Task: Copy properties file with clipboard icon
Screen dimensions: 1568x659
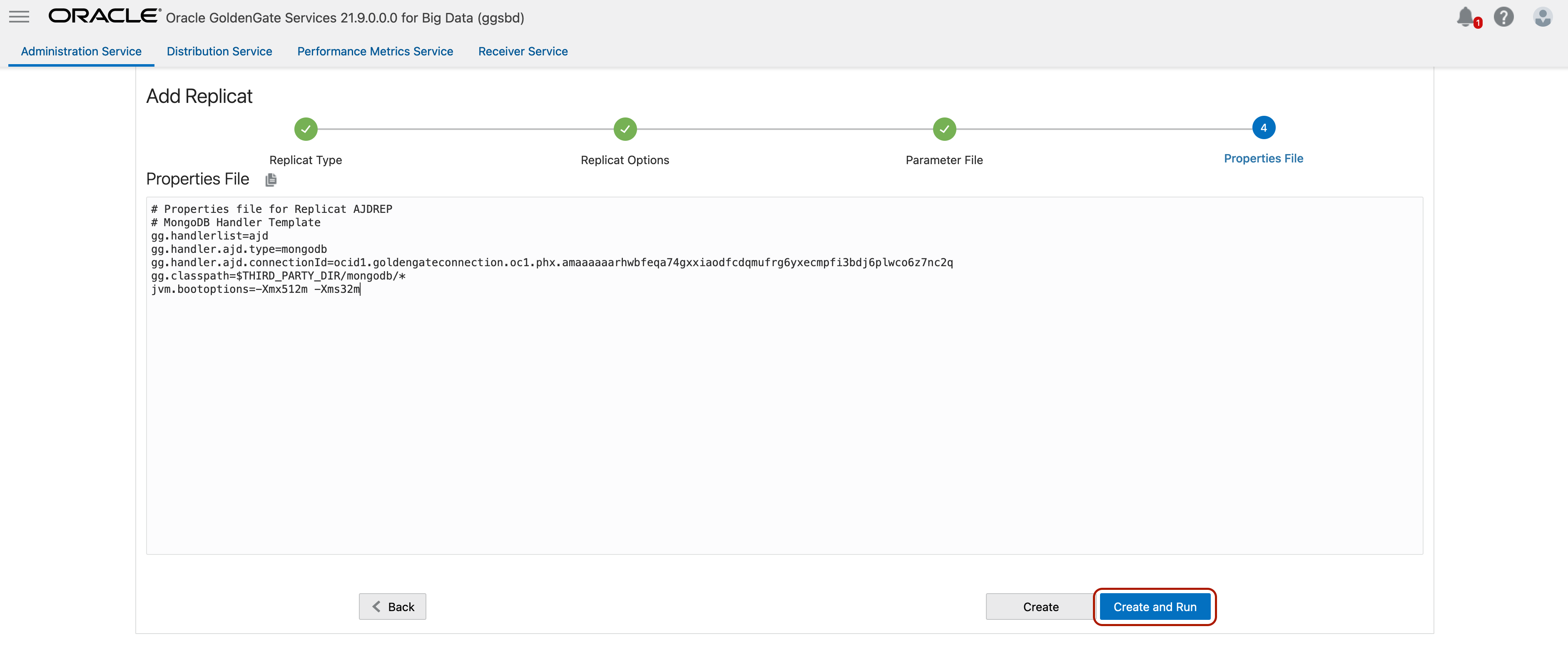Action: 271,180
